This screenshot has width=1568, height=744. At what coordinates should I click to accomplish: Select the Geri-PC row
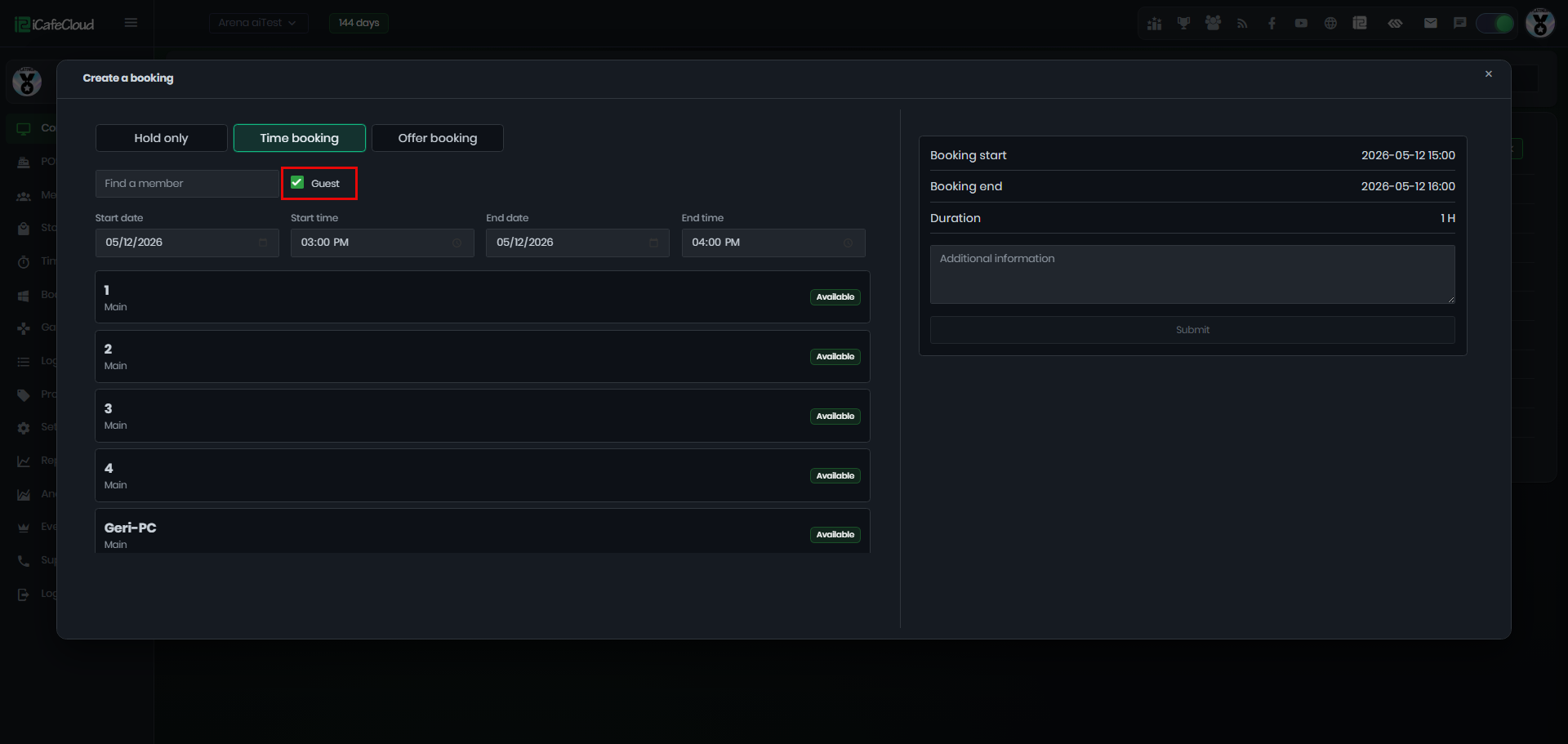[483, 532]
